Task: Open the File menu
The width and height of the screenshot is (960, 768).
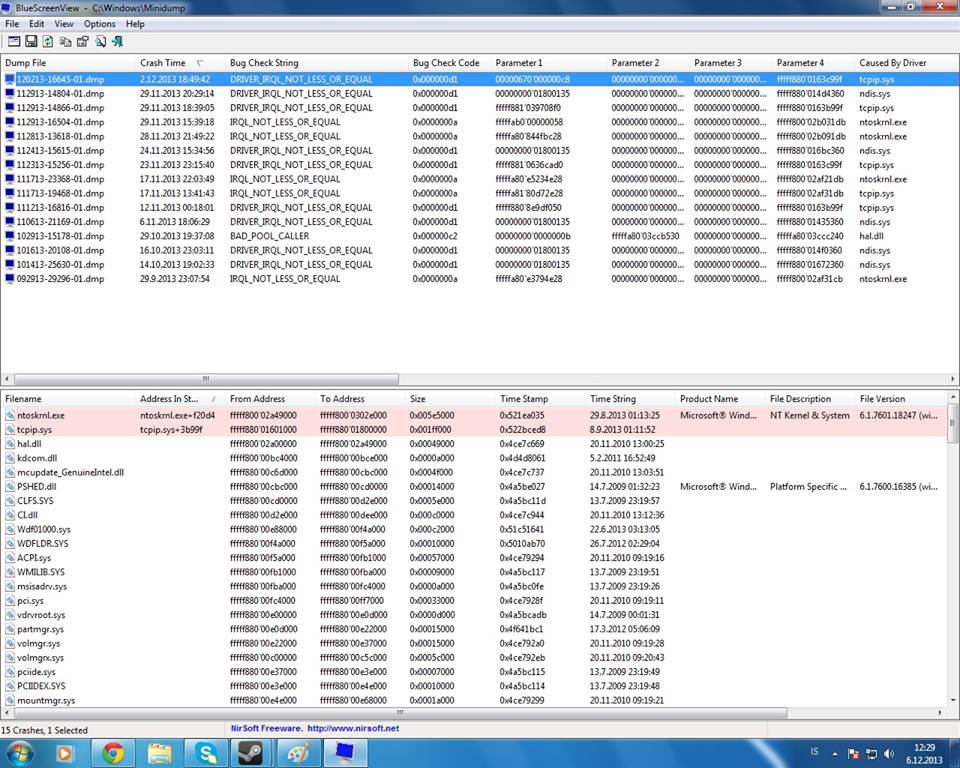Action: [x=12, y=23]
